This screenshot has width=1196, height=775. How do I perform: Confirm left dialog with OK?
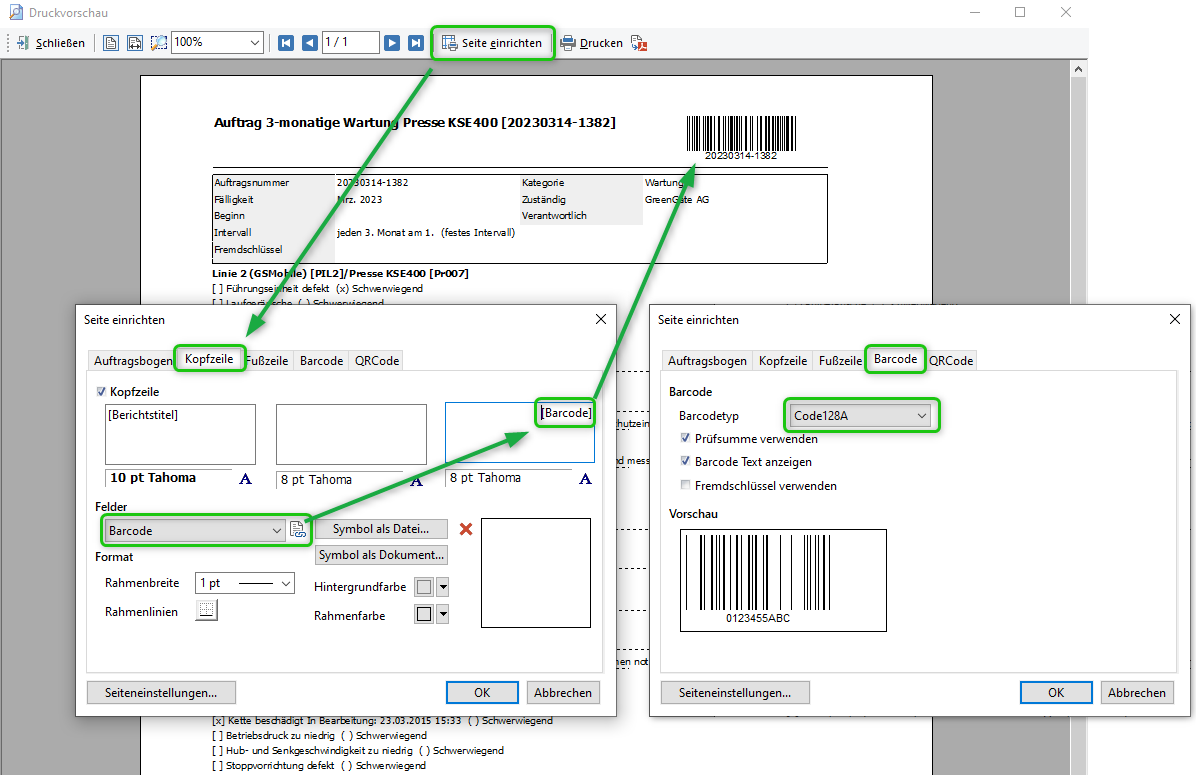point(482,693)
